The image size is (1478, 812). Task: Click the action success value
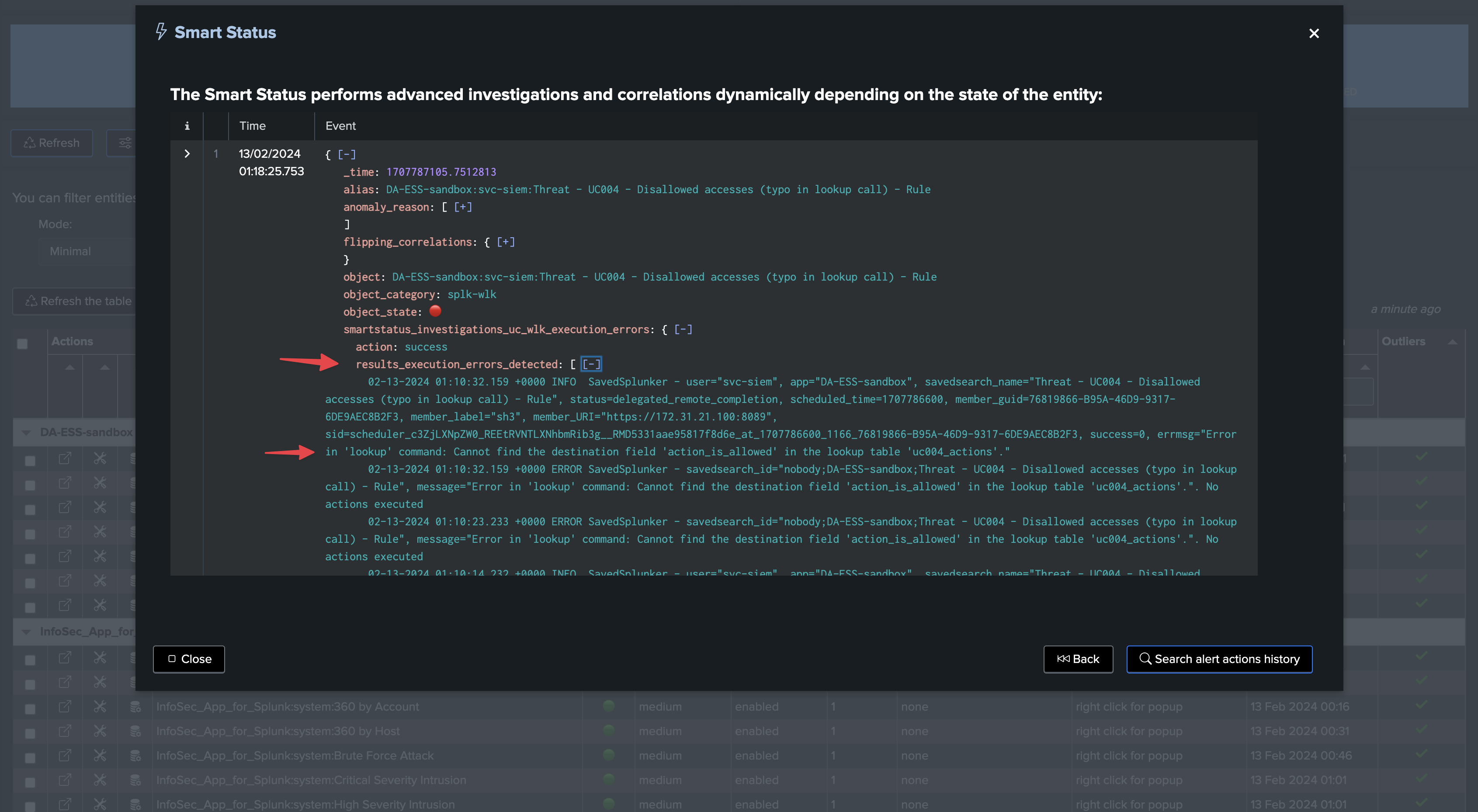(426, 347)
